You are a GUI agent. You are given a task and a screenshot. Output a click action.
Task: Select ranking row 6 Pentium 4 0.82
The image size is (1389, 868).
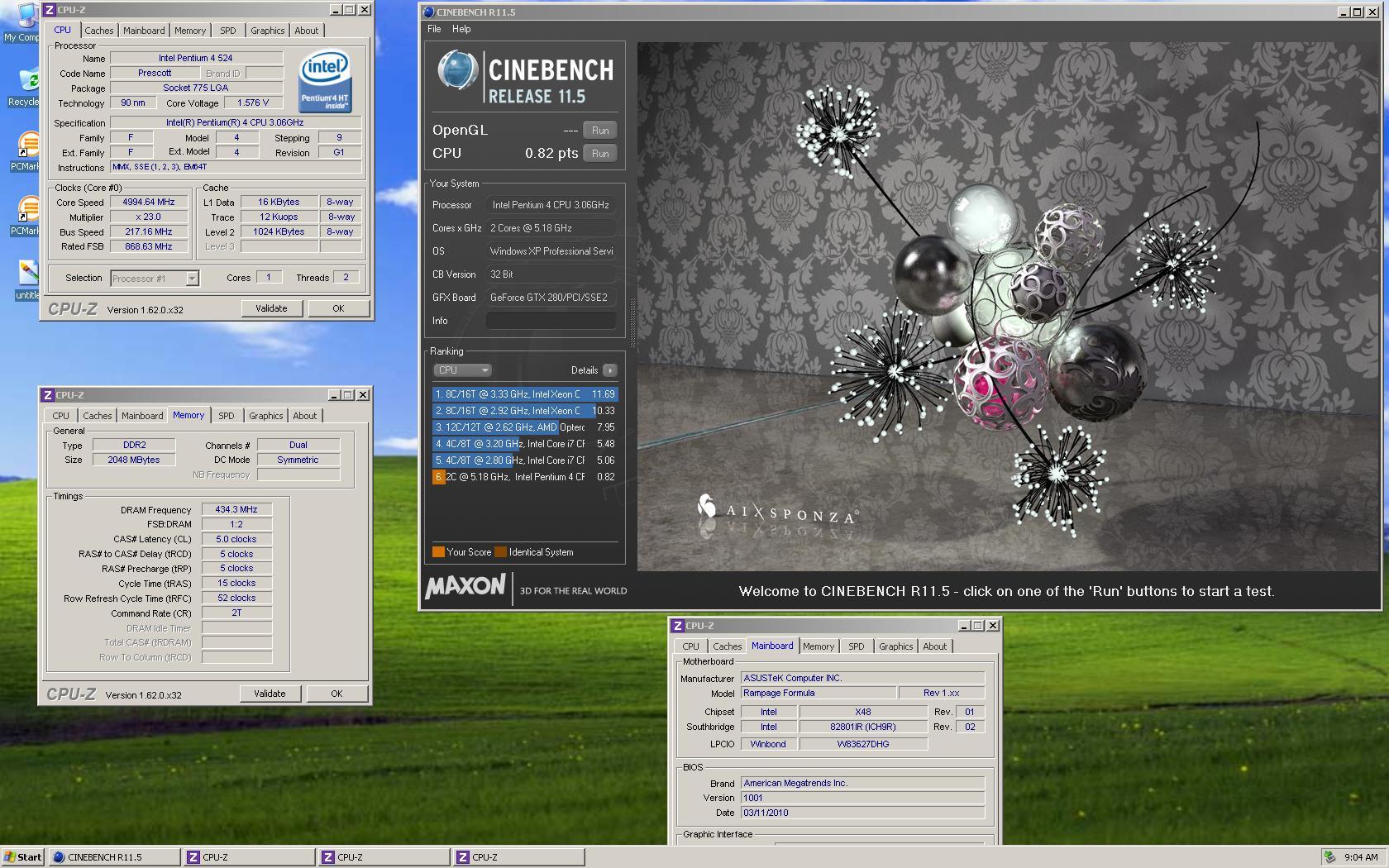525,477
